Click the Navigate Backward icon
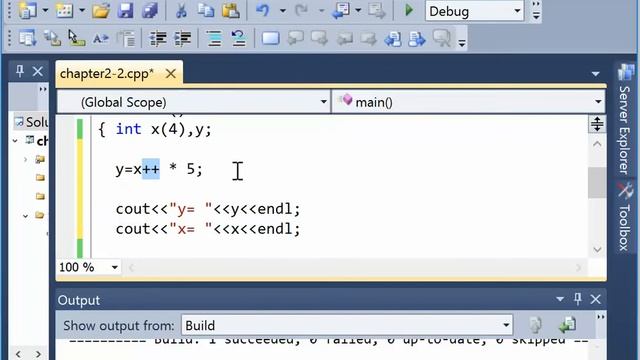The width and height of the screenshot is (640, 360). click(340, 11)
